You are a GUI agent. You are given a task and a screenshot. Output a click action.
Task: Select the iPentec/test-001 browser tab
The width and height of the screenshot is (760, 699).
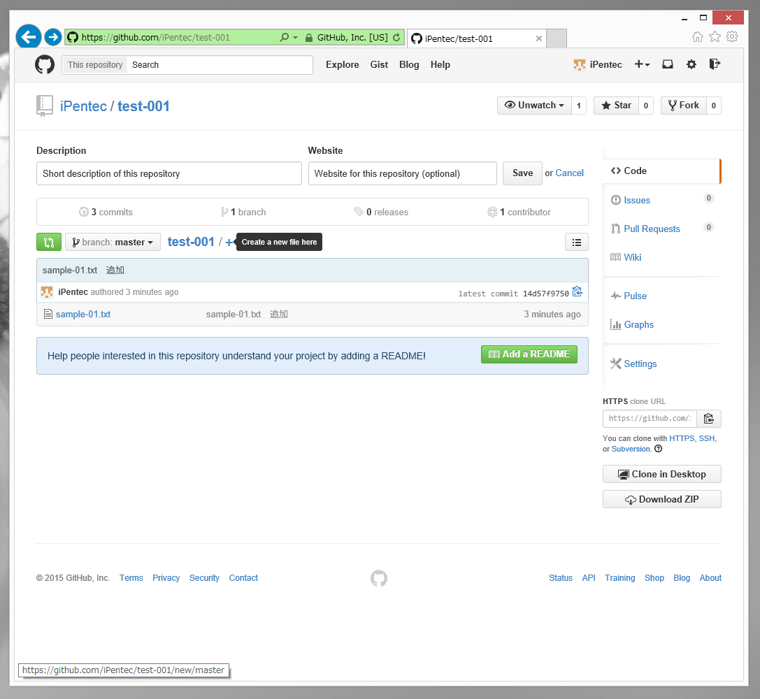click(477, 38)
